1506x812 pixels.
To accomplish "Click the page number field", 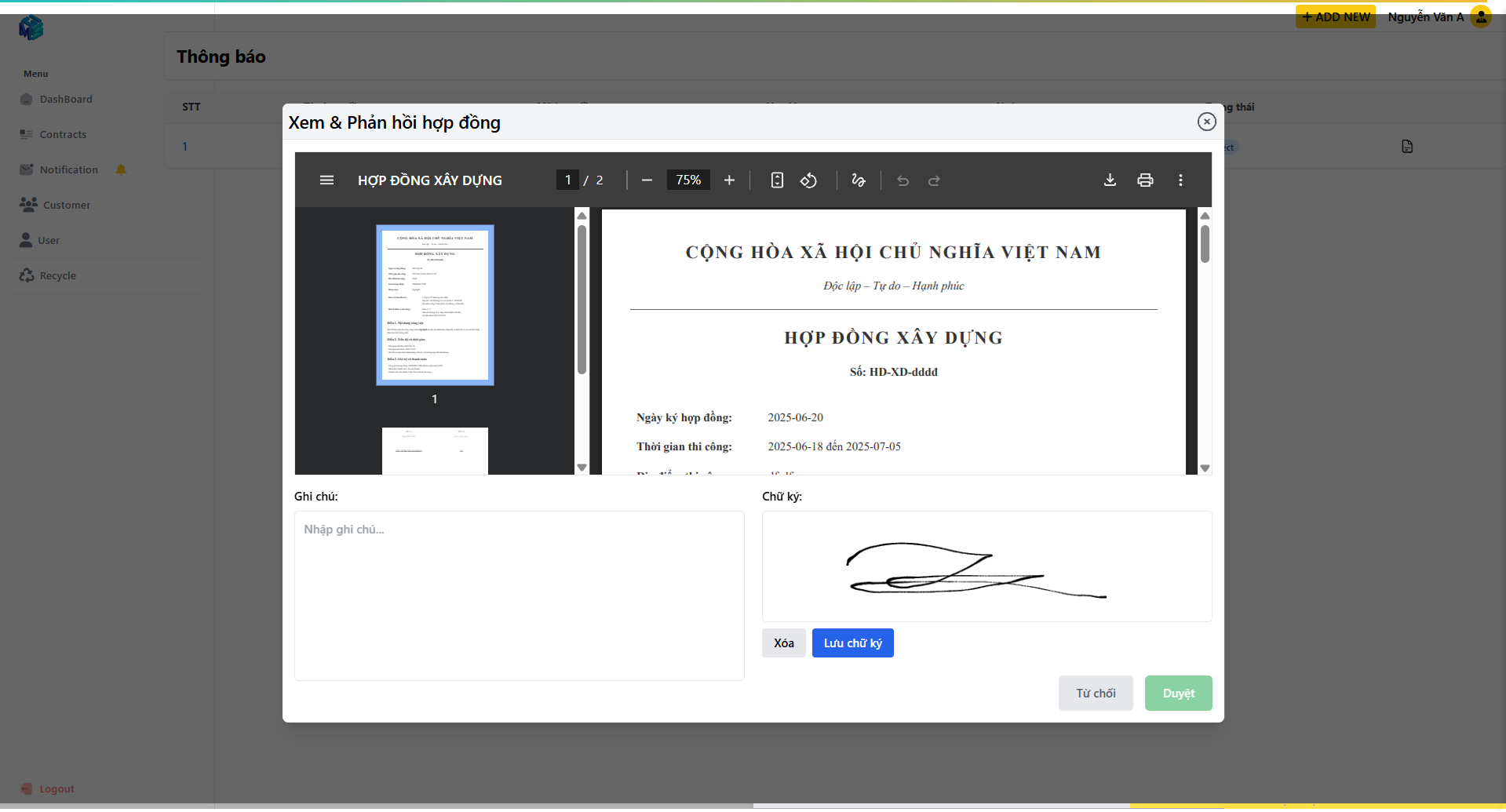I will [x=567, y=180].
